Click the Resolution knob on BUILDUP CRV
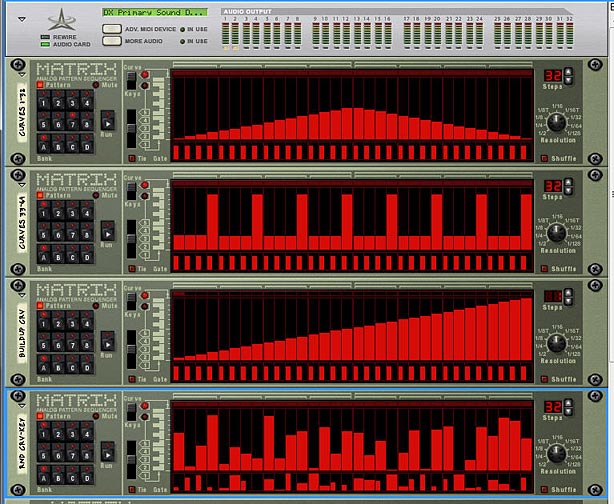The width and height of the screenshot is (614, 504). pos(556,344)
